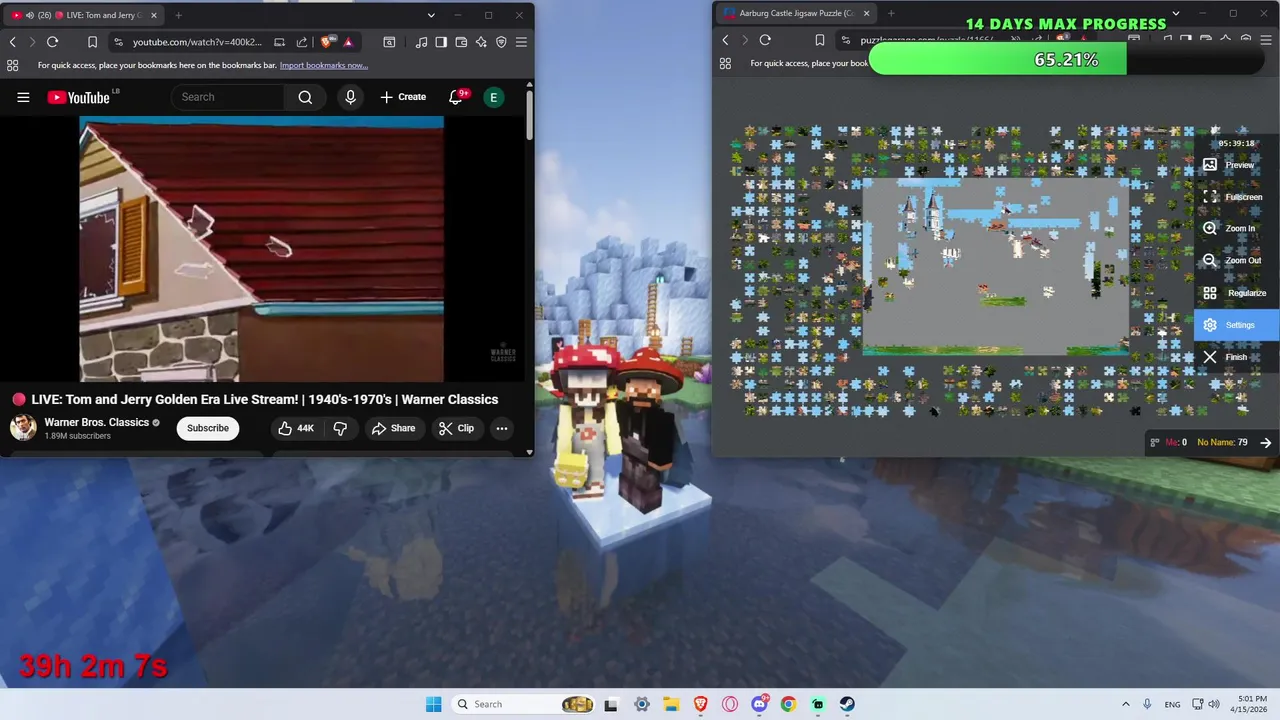Switch the puzzle to Fullscreen
The image size is (1280, 720).
(1237, 197)
